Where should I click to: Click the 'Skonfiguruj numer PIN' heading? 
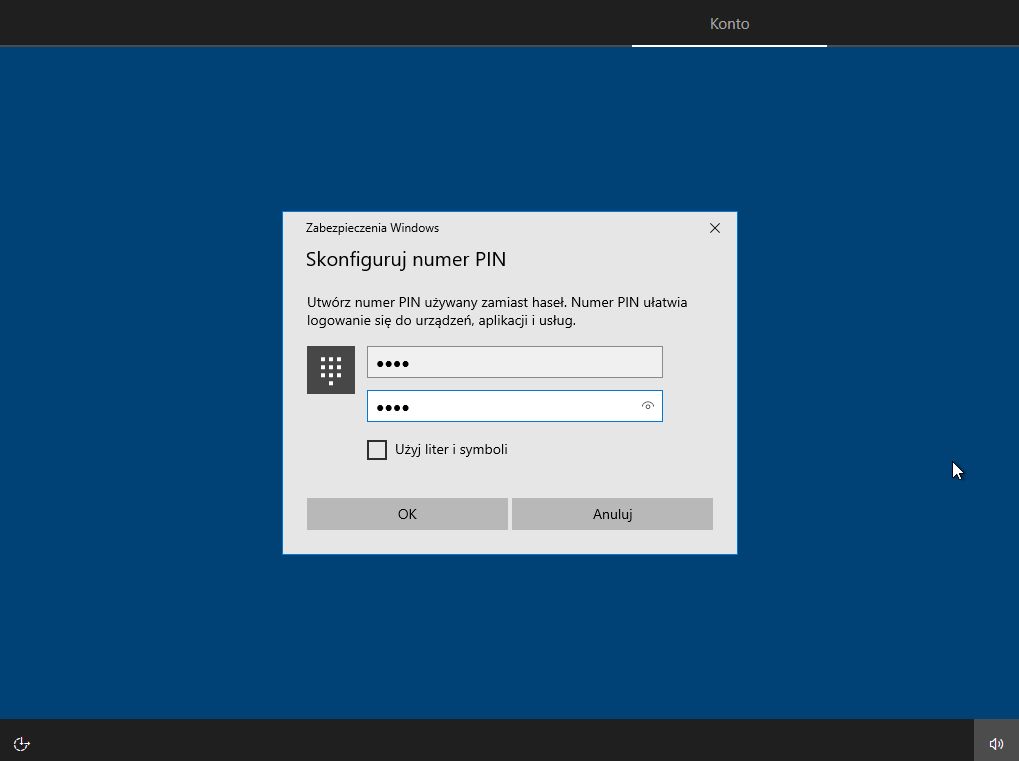coord(406,259)
